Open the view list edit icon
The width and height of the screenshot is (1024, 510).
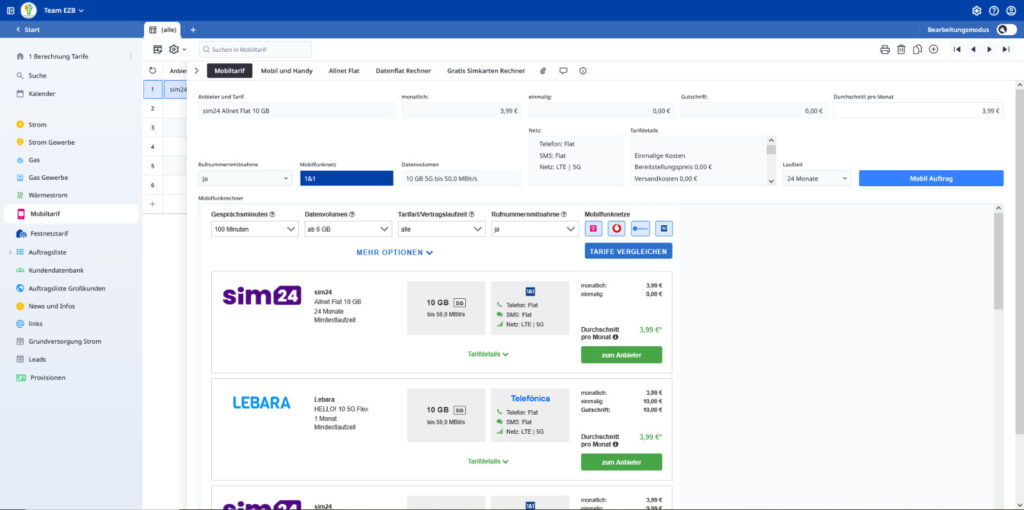coord(157,50)
